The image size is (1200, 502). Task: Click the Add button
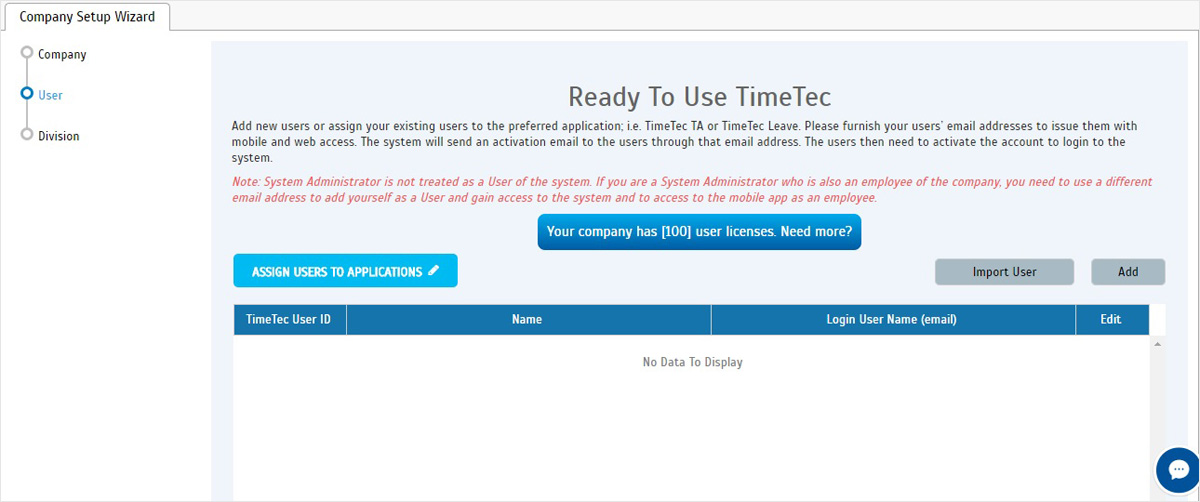1128,272
